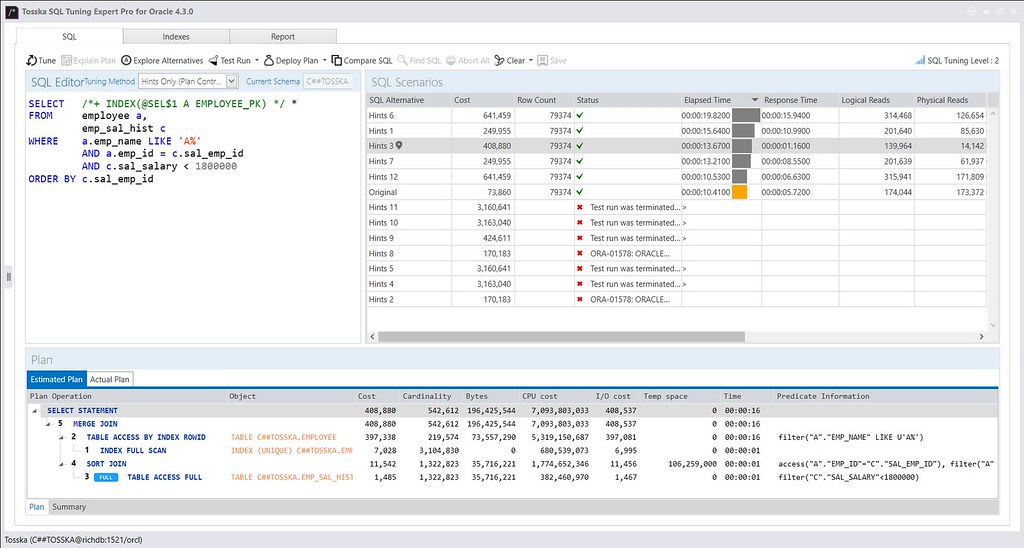
Task: Collapse the MERGE JOIN plan node
Action: 47,424
